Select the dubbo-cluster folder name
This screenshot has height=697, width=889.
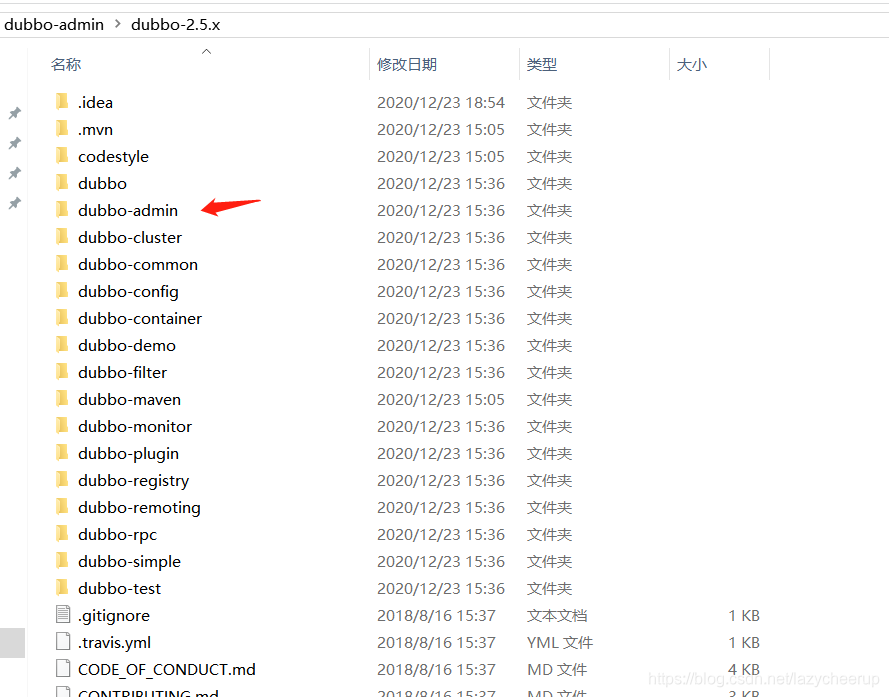(130, 237)
